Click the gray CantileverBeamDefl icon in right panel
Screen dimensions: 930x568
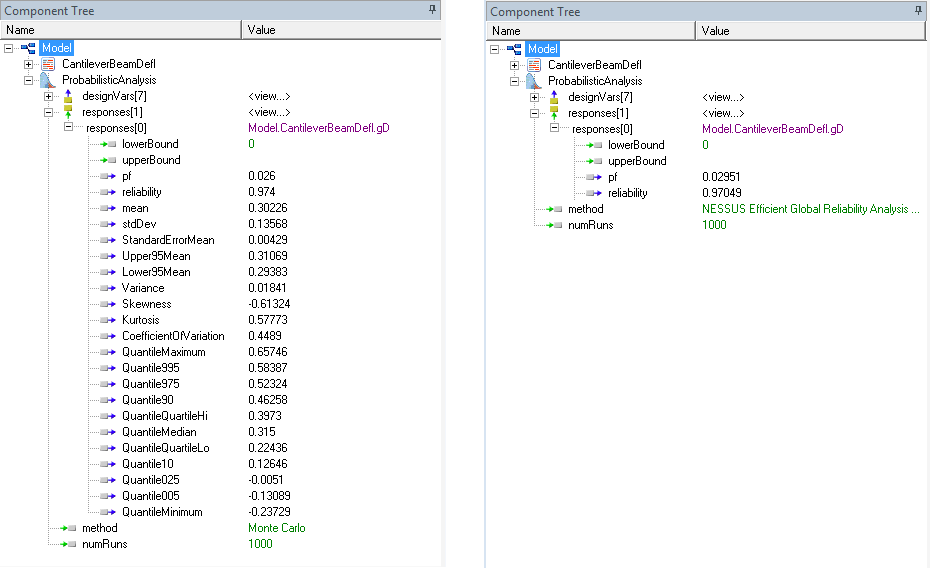(534, 65)
